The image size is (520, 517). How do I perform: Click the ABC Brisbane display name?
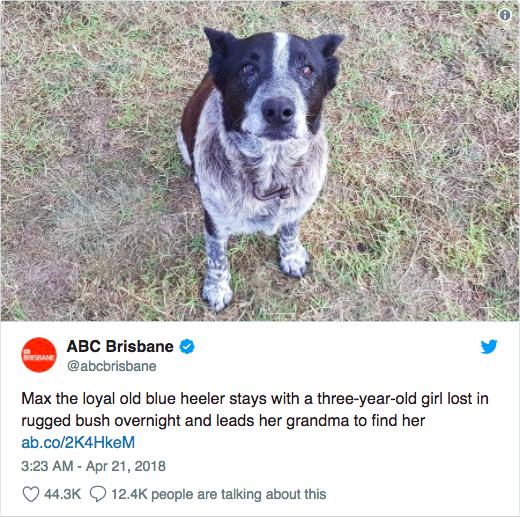pyautogui.click(x=120, y=346)
